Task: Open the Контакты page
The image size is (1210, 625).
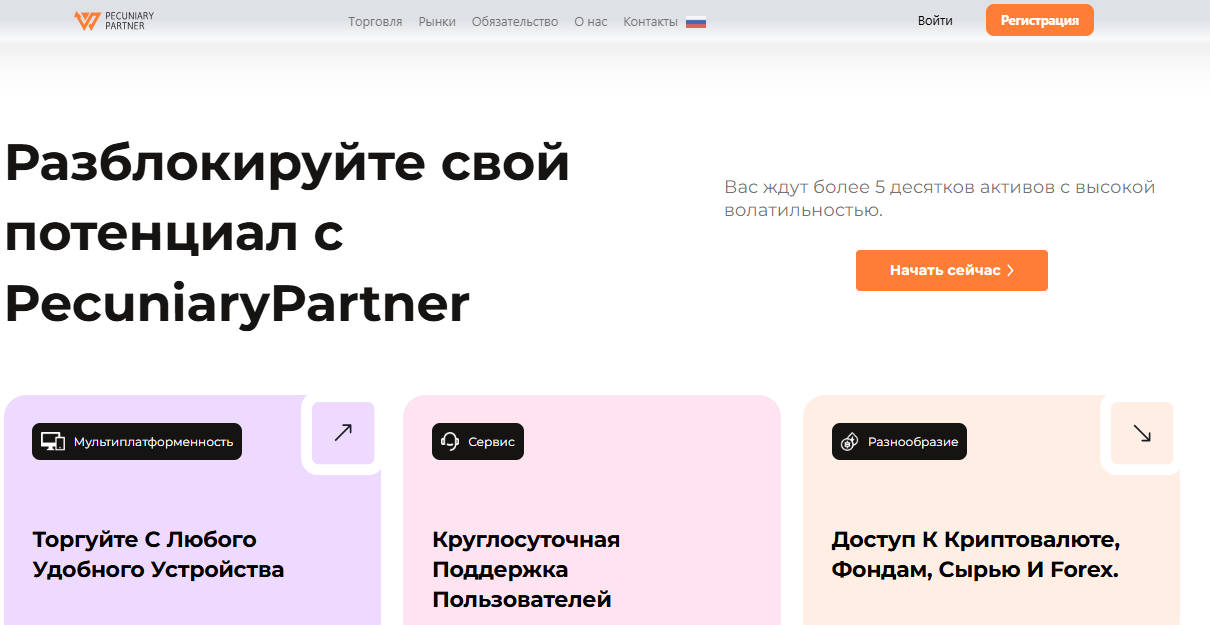Action: [x=650, y=21]
